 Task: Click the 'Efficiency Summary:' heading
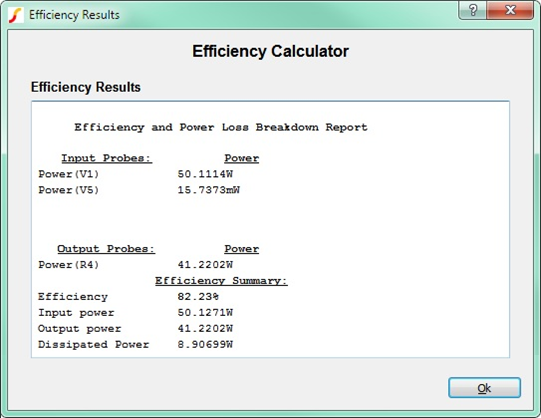tap(221, 281)
